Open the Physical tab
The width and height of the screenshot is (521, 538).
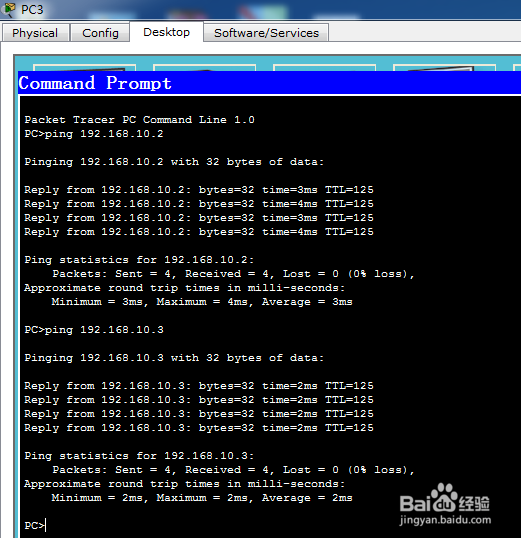tap(35, 33)
